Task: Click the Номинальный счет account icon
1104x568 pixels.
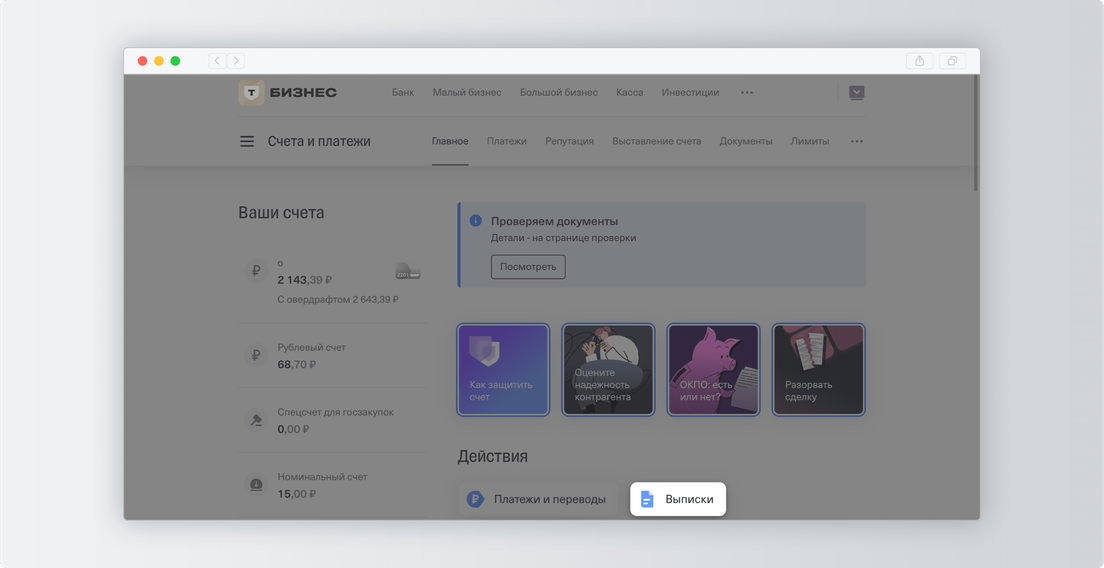Action: pyautogui.click(x=256, y=485)
